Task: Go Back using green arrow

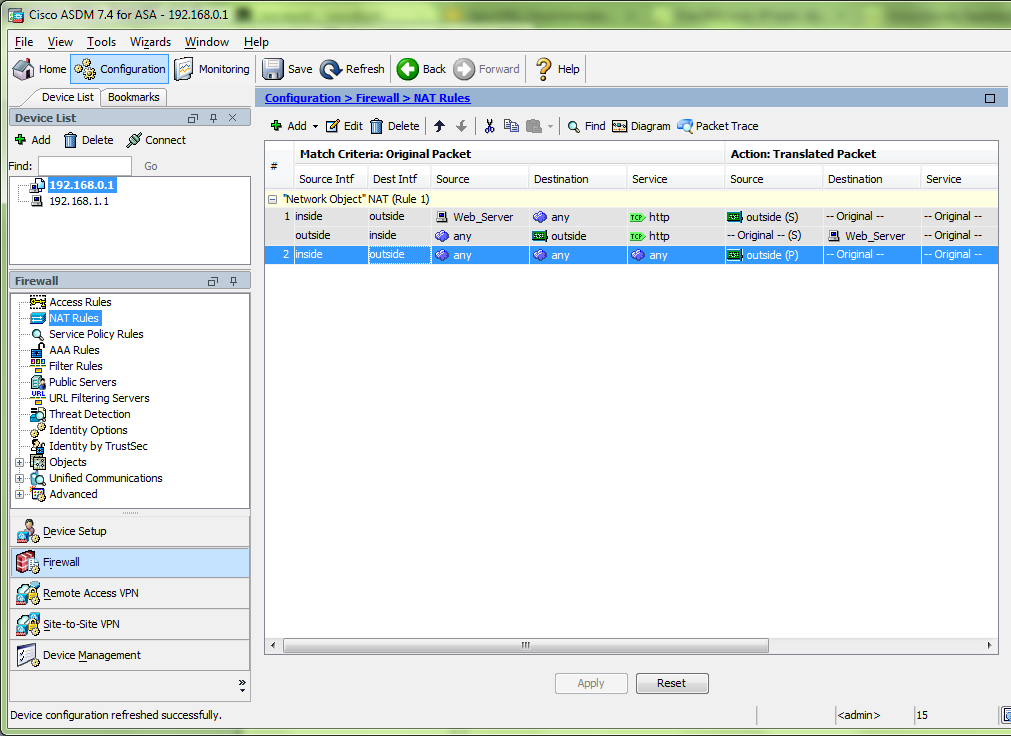Action: tap(421, 69)
